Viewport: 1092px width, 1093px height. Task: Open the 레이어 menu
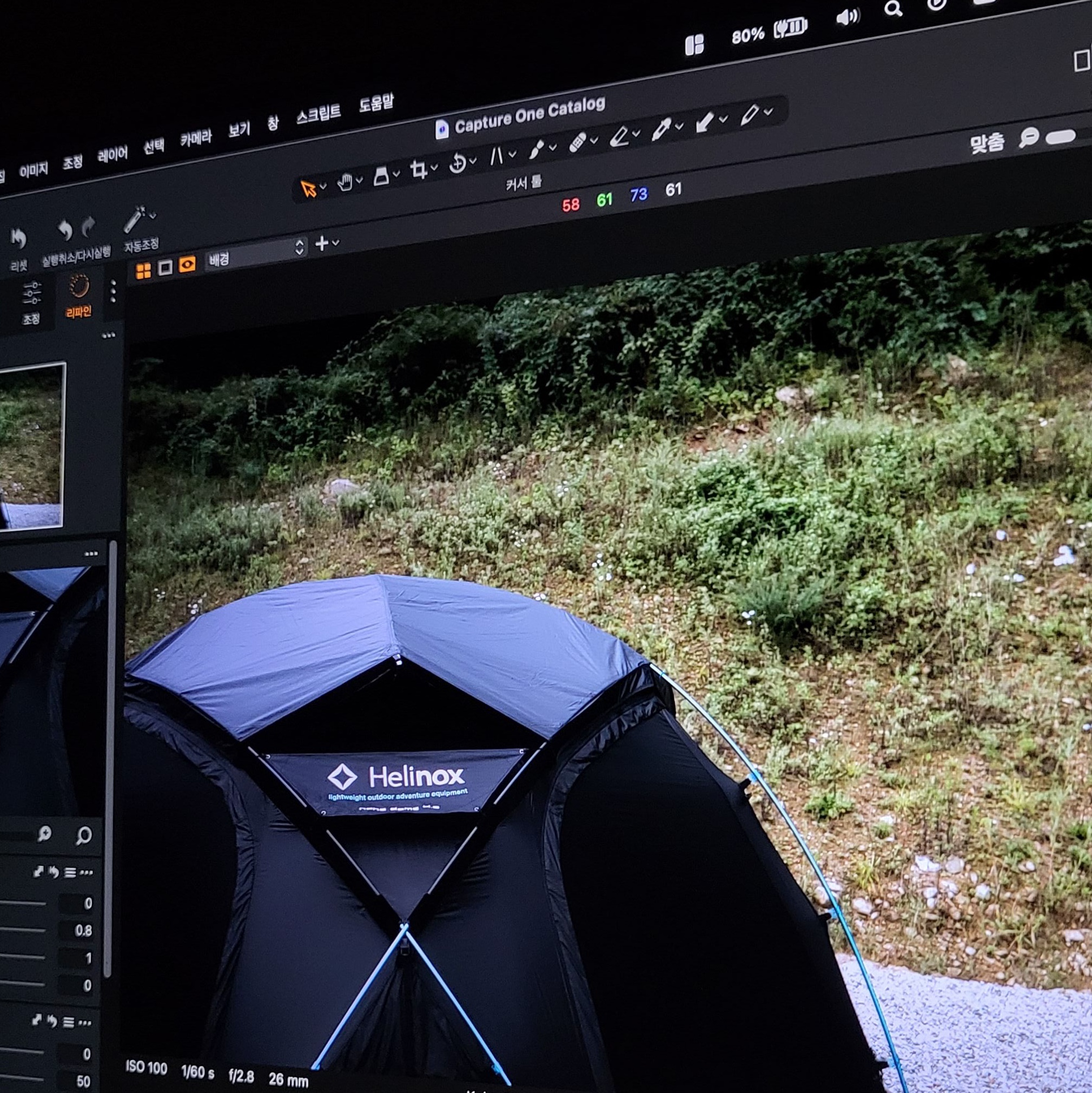112,154
